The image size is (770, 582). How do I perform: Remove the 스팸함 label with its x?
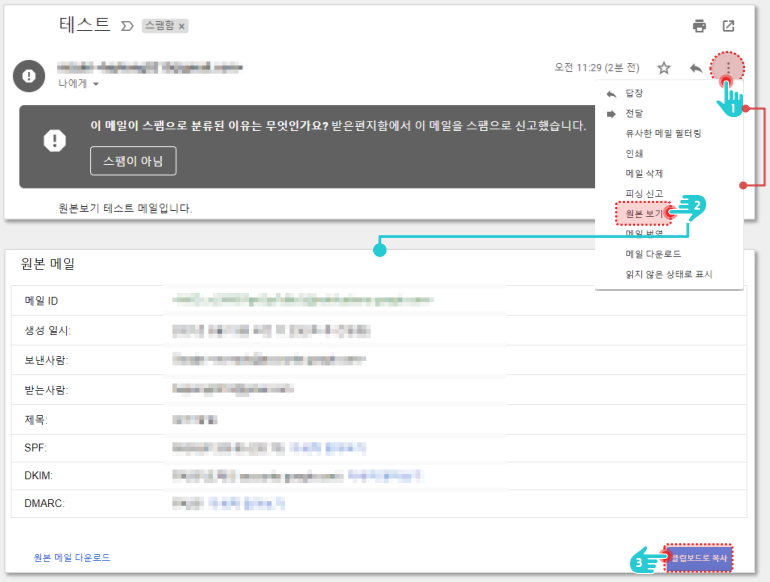182,26
